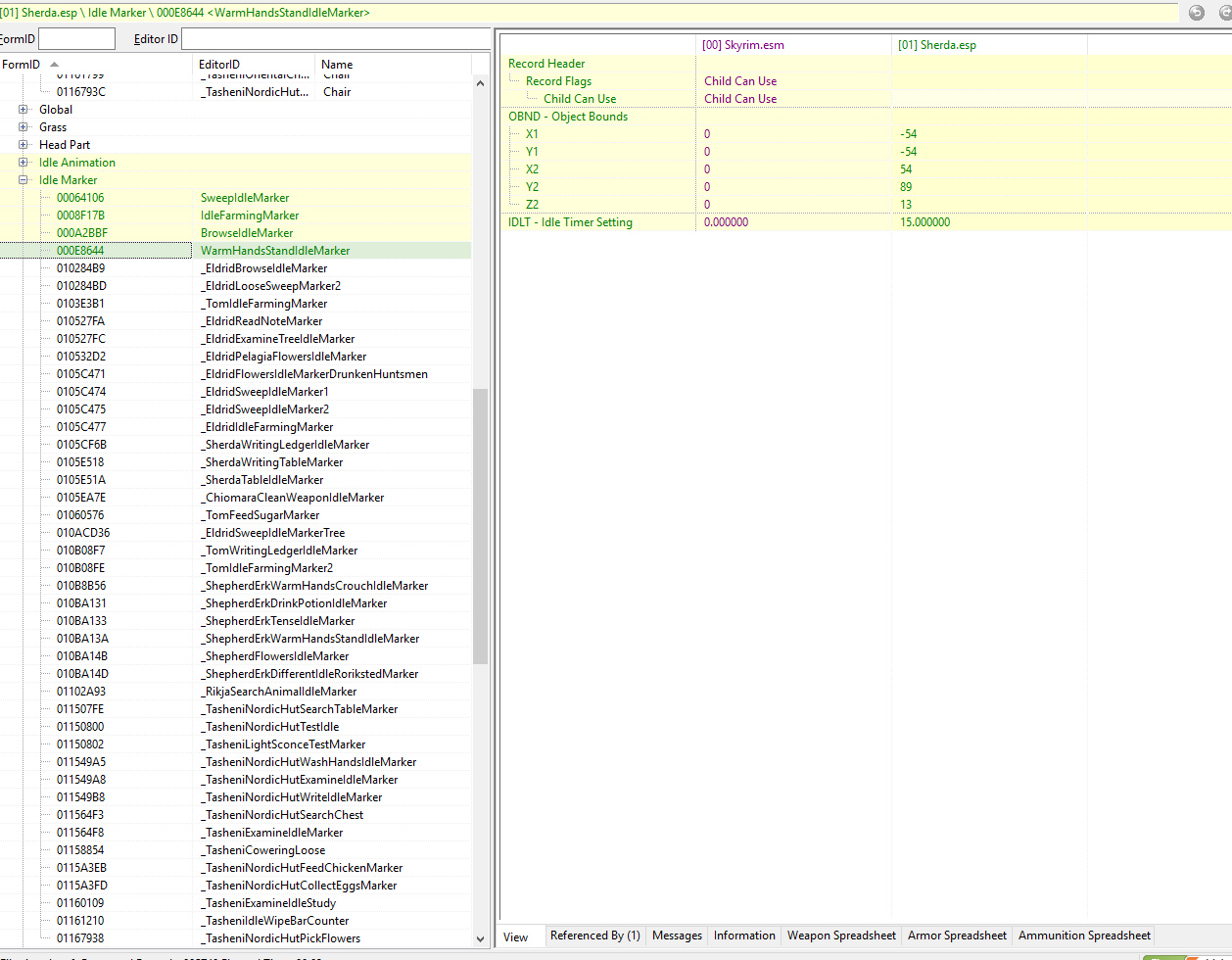Switch to the Referenced By (1) tab
This screenshot has height=960, width=1232.
594,936
